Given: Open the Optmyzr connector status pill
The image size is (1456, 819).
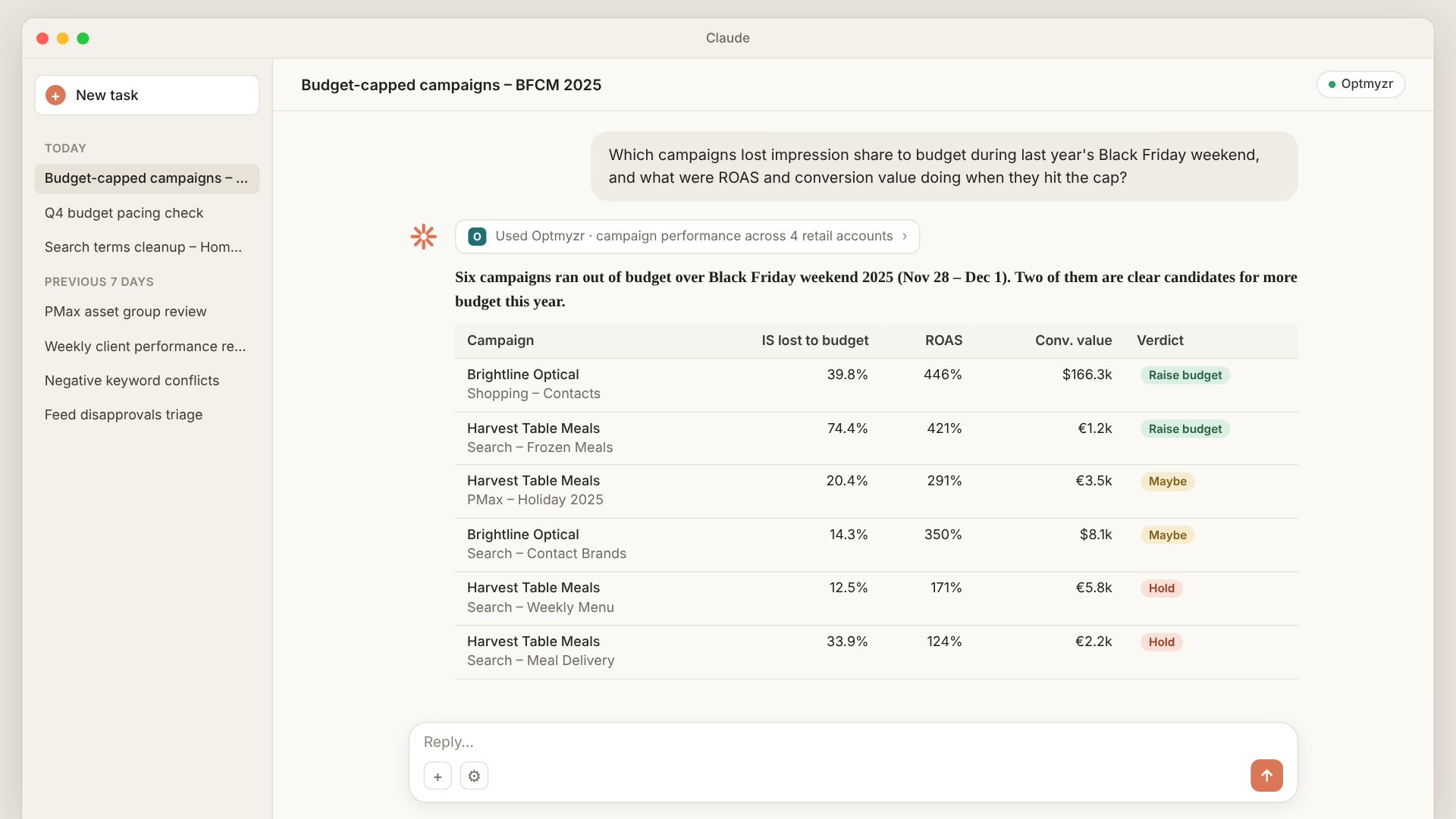Looking at the screenshot, I should pyautogui.click(x=1360, y=84).
